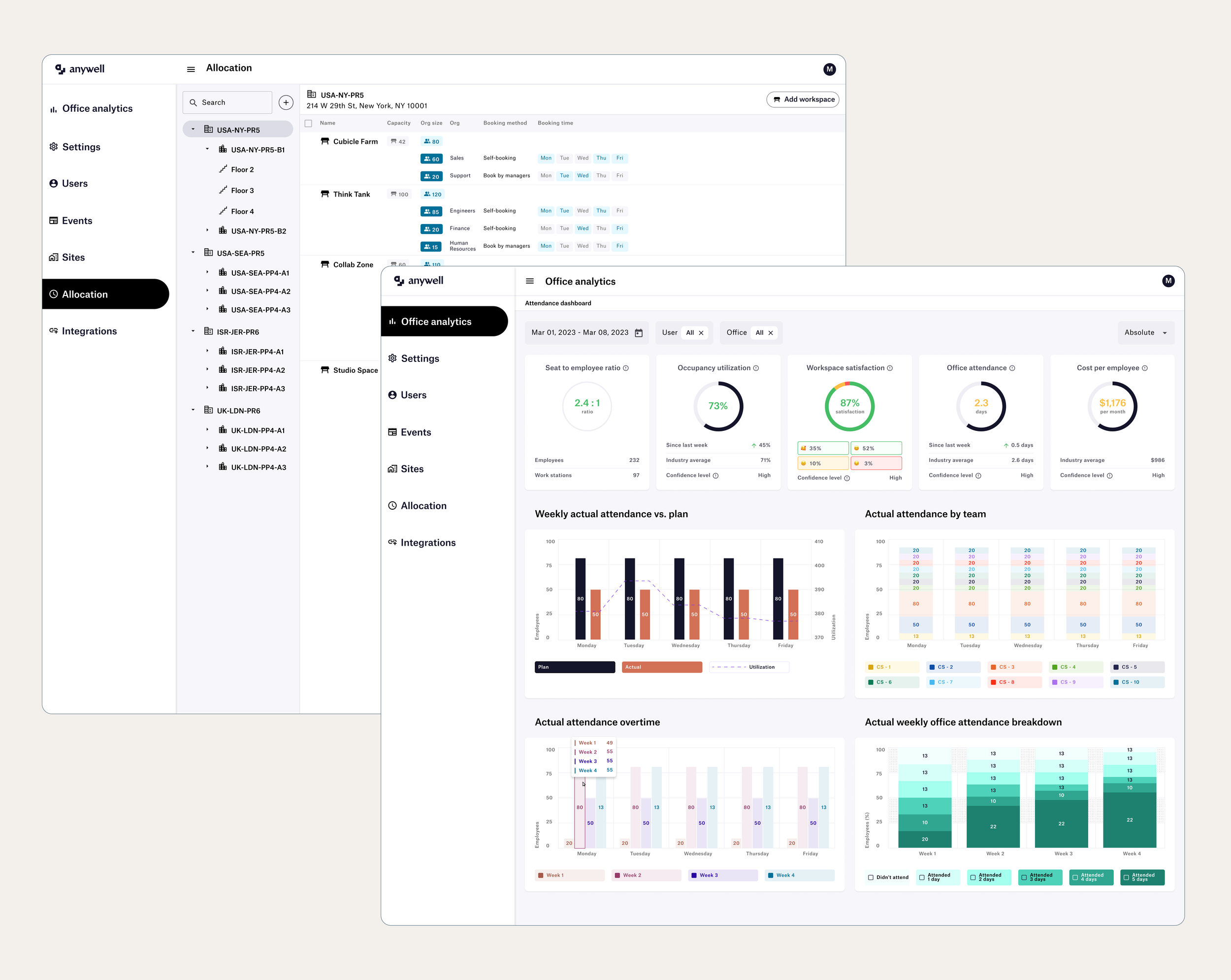Viewport: 1231px width, 980px height.
Task: Click the Search field in Allocation
Action: [227, 103]
